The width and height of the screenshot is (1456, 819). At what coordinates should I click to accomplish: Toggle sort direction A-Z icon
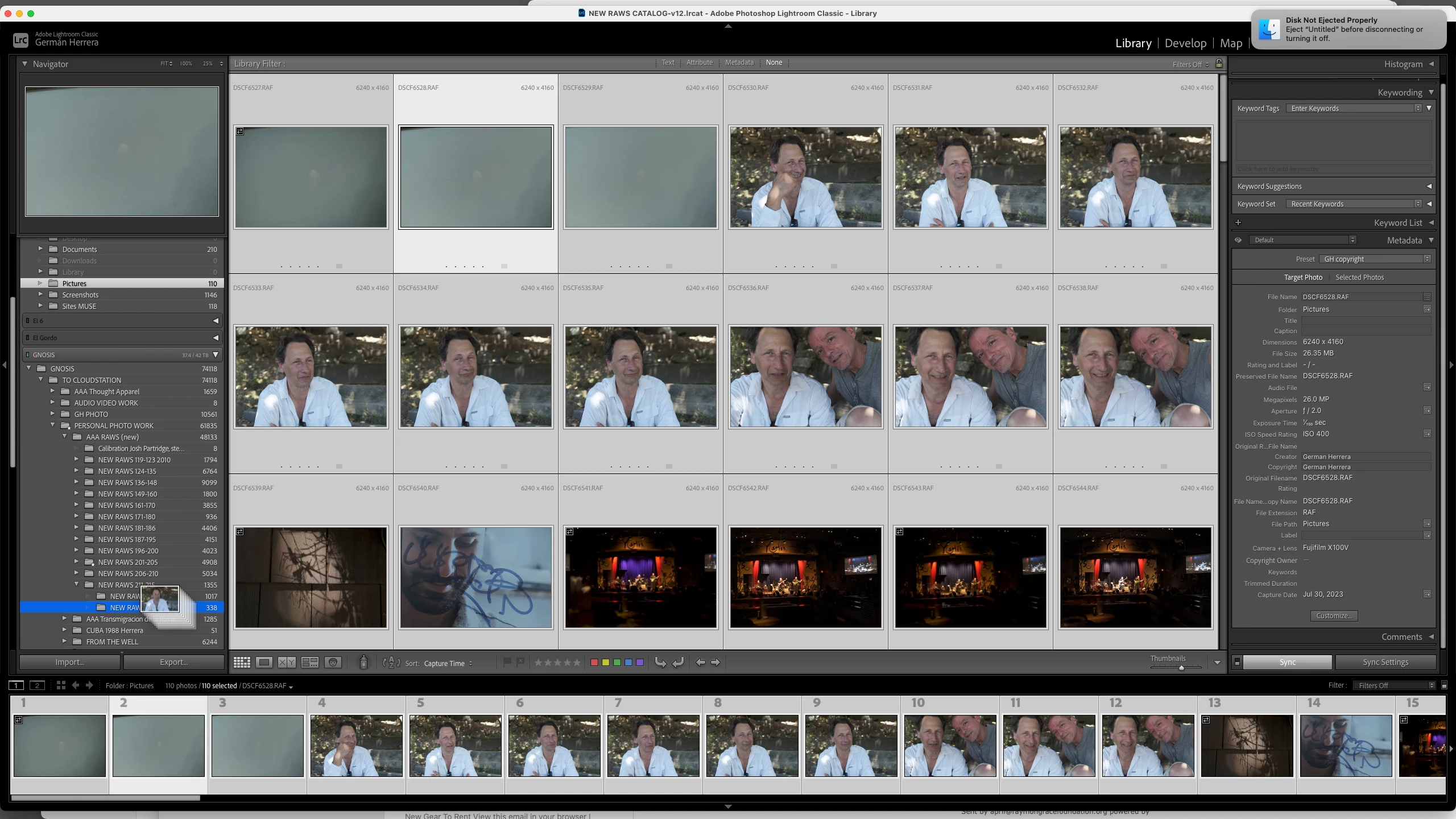pyautogui.click(x=391, y=663)
